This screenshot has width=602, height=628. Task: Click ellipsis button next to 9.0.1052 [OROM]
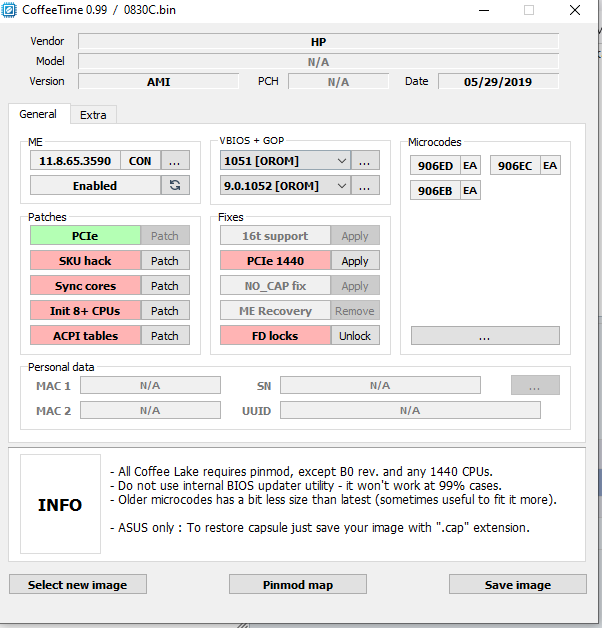[x=365, y=186]
